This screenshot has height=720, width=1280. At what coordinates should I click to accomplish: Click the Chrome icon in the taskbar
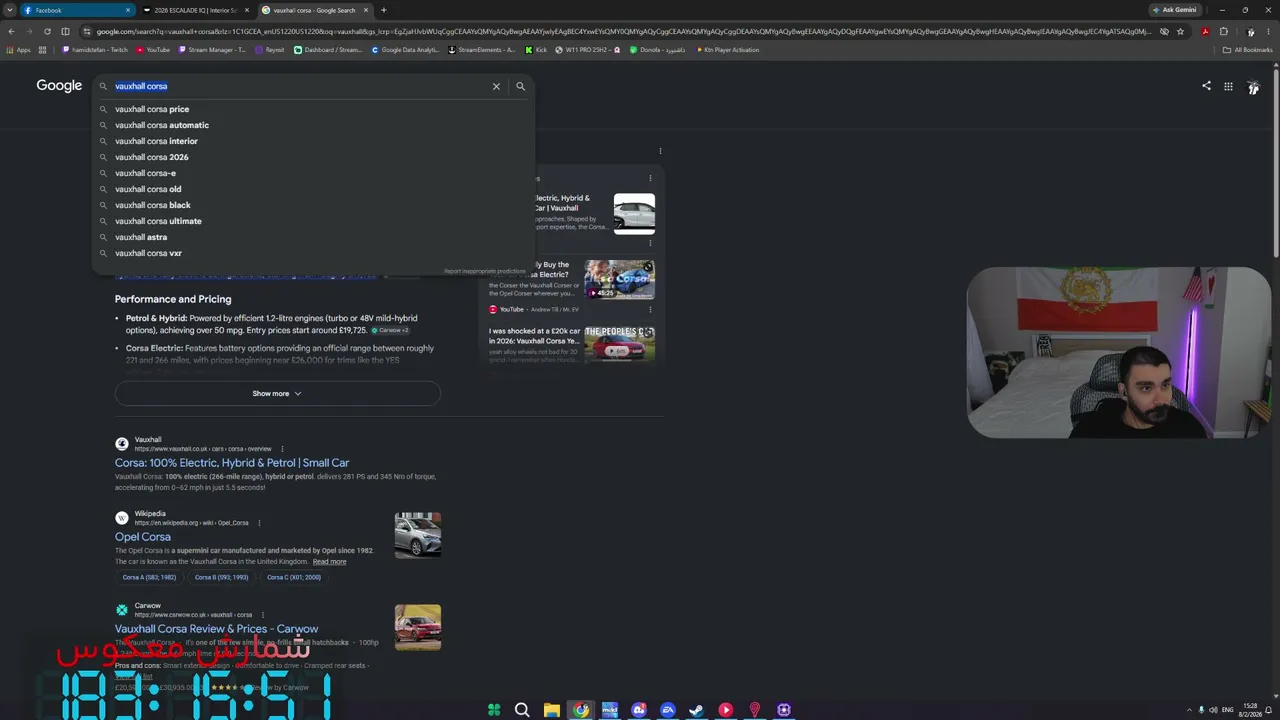[581, 710]
